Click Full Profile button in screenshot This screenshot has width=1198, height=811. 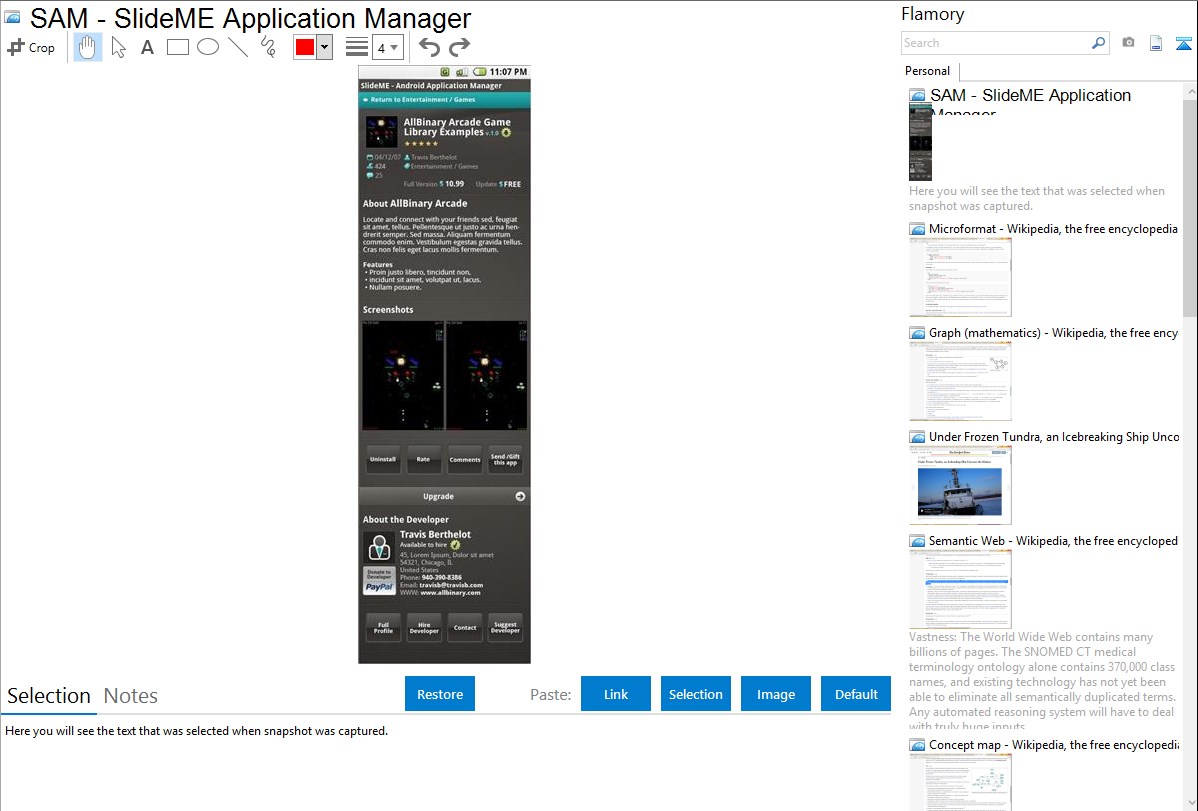383,628
